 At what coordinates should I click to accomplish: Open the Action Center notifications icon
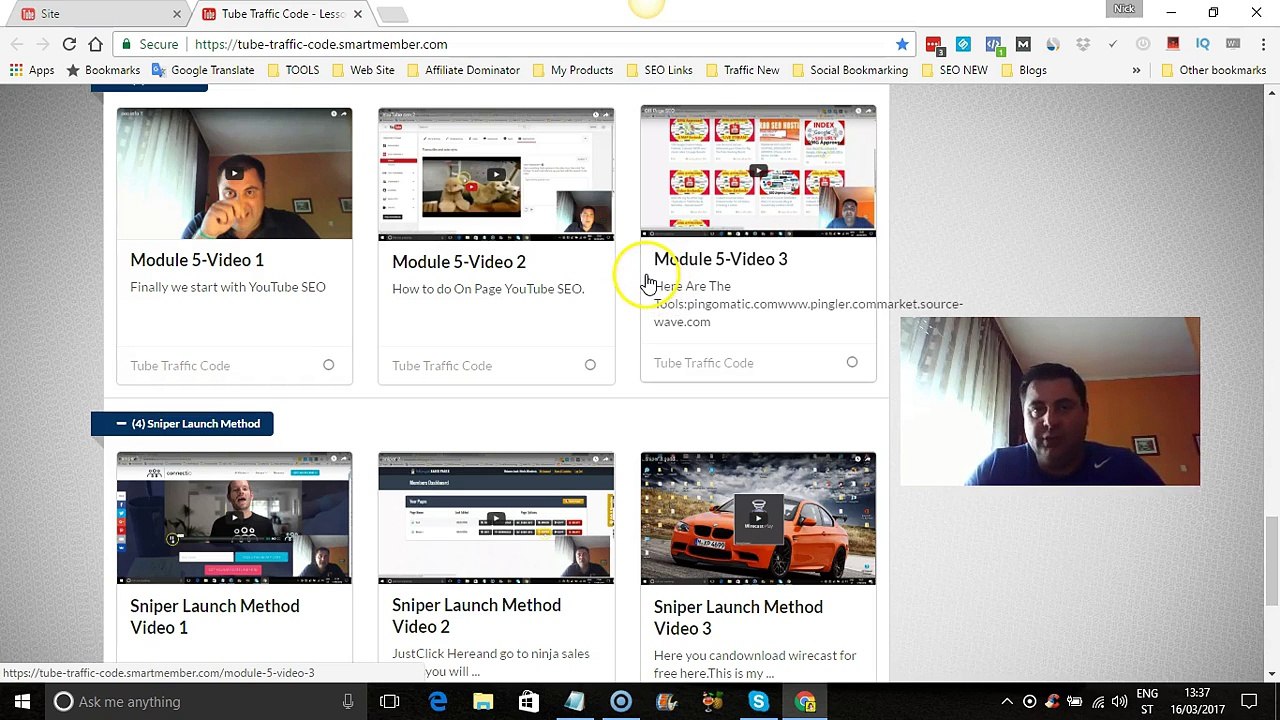tap(1250, 702)
